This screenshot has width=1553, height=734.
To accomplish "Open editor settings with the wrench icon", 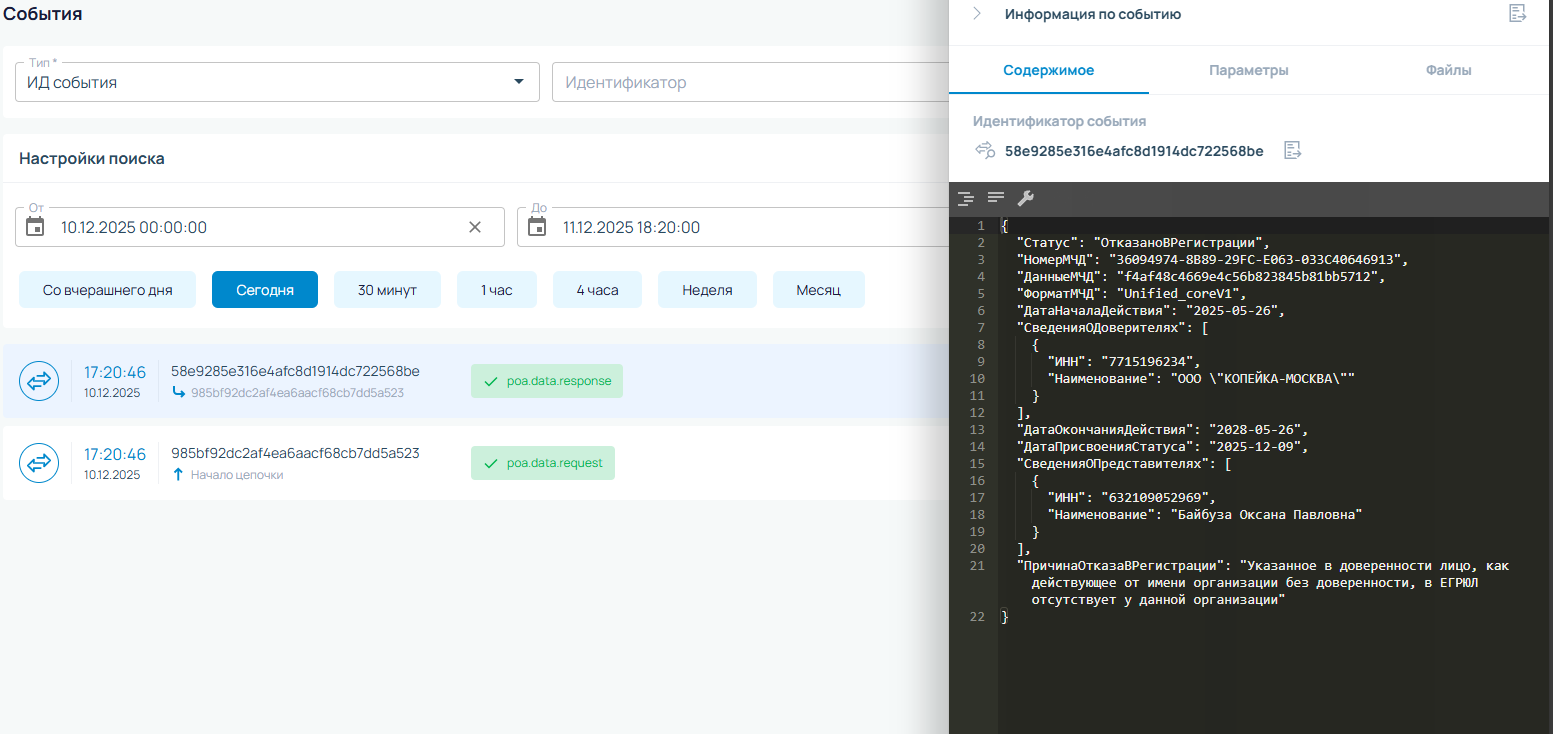I will tap(1025, 198).
